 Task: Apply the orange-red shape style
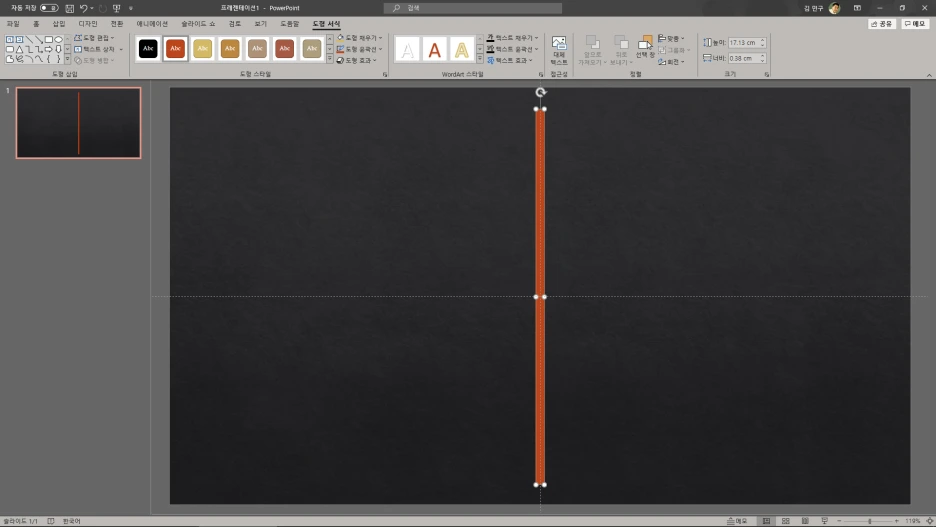click(x=176, y=48)
